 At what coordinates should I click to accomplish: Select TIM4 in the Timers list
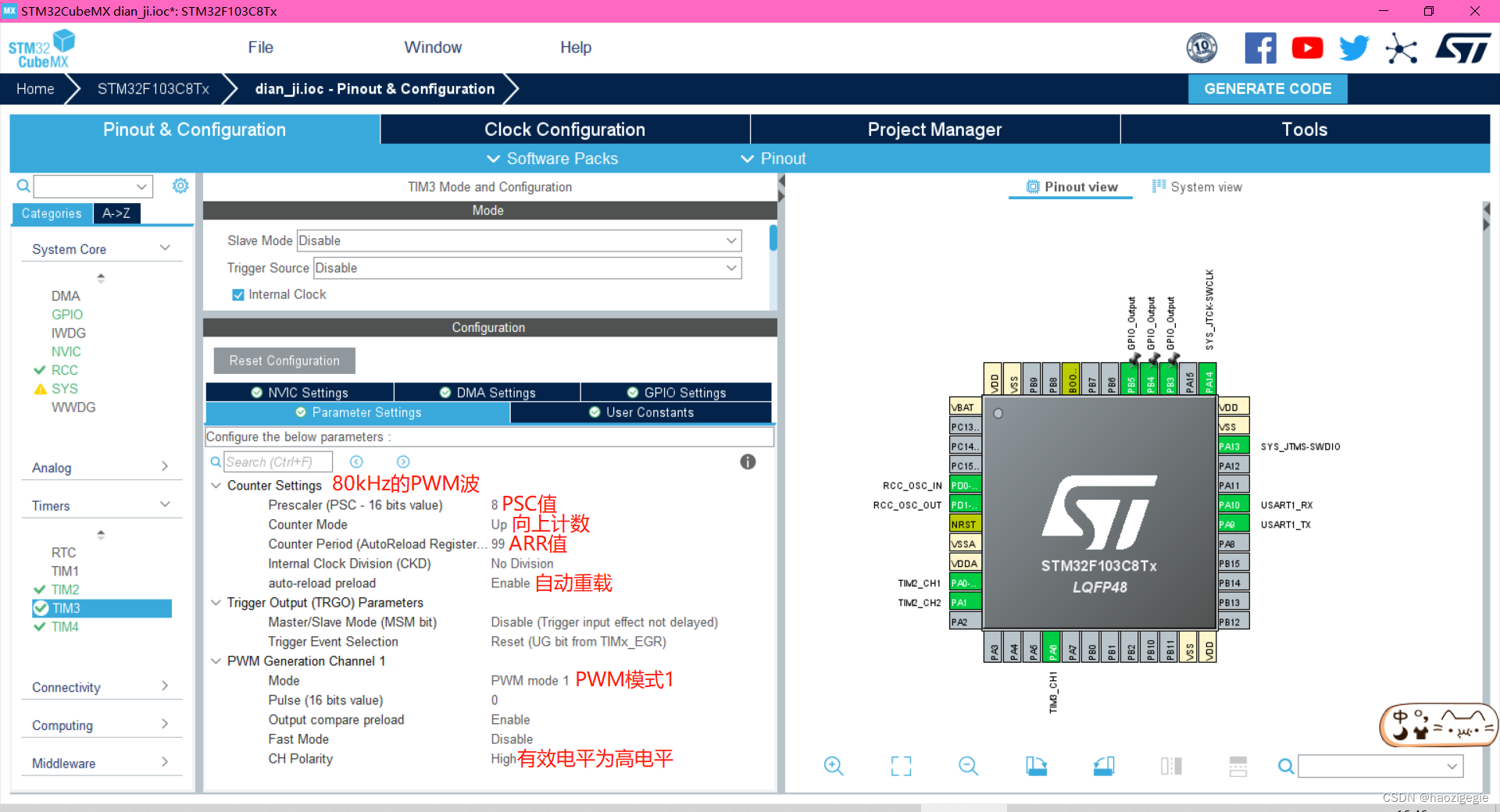[x=65, y=627]
